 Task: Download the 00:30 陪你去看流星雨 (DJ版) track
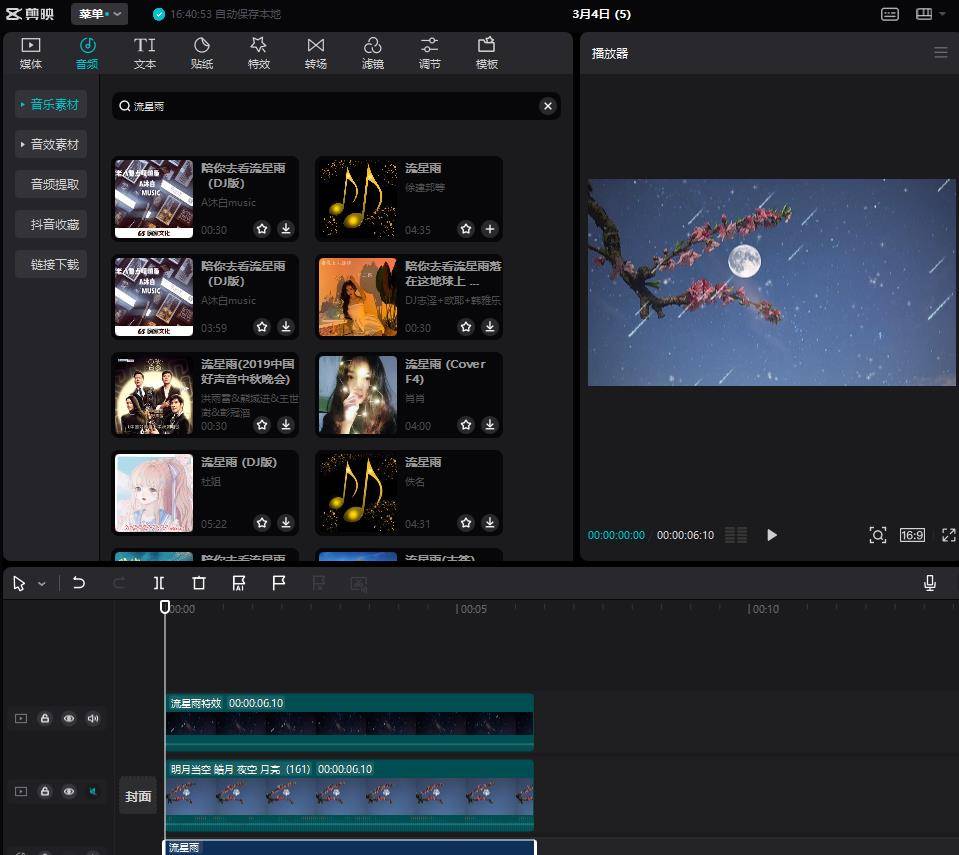286,229
